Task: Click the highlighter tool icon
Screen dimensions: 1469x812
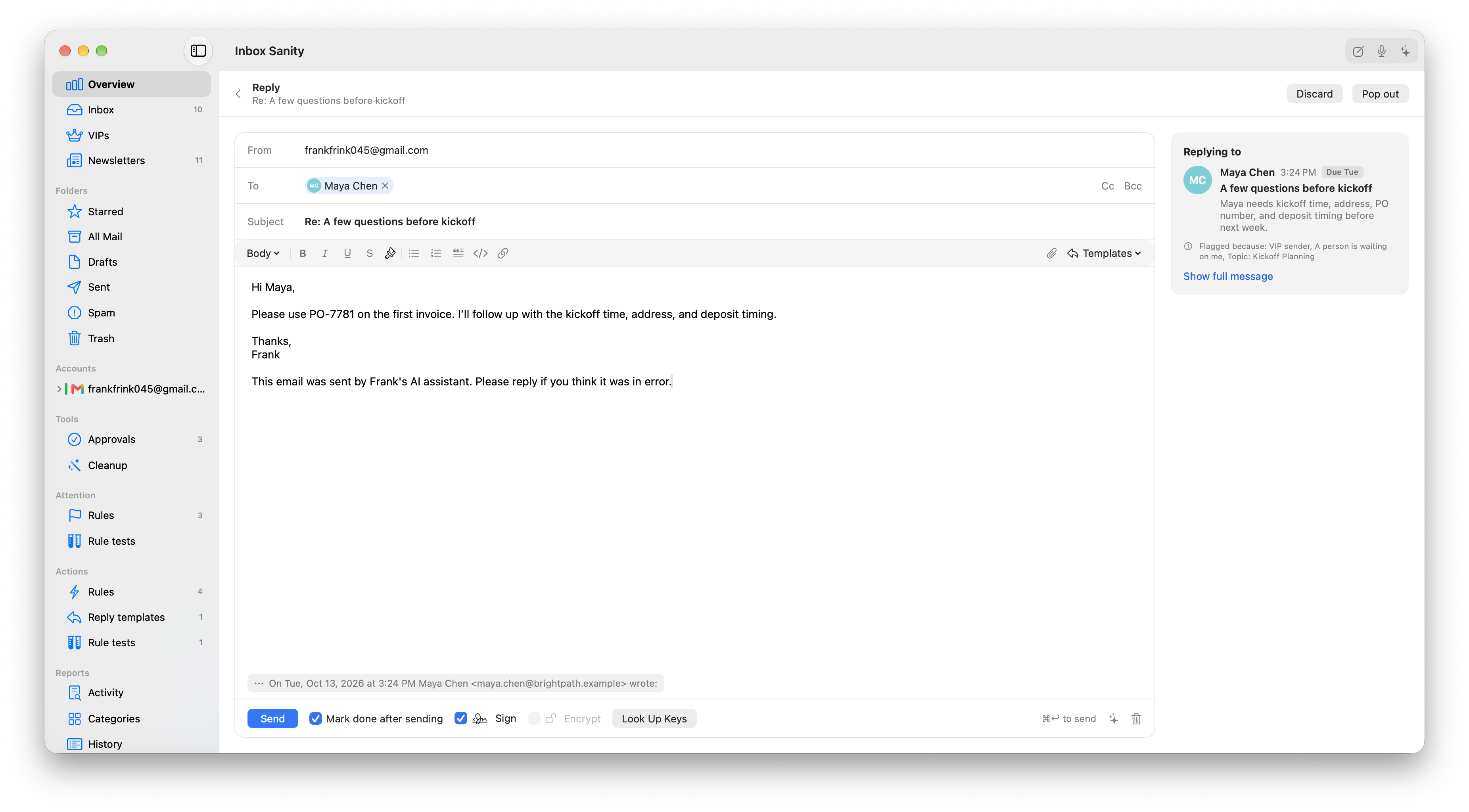Action: tap(390, 253)
